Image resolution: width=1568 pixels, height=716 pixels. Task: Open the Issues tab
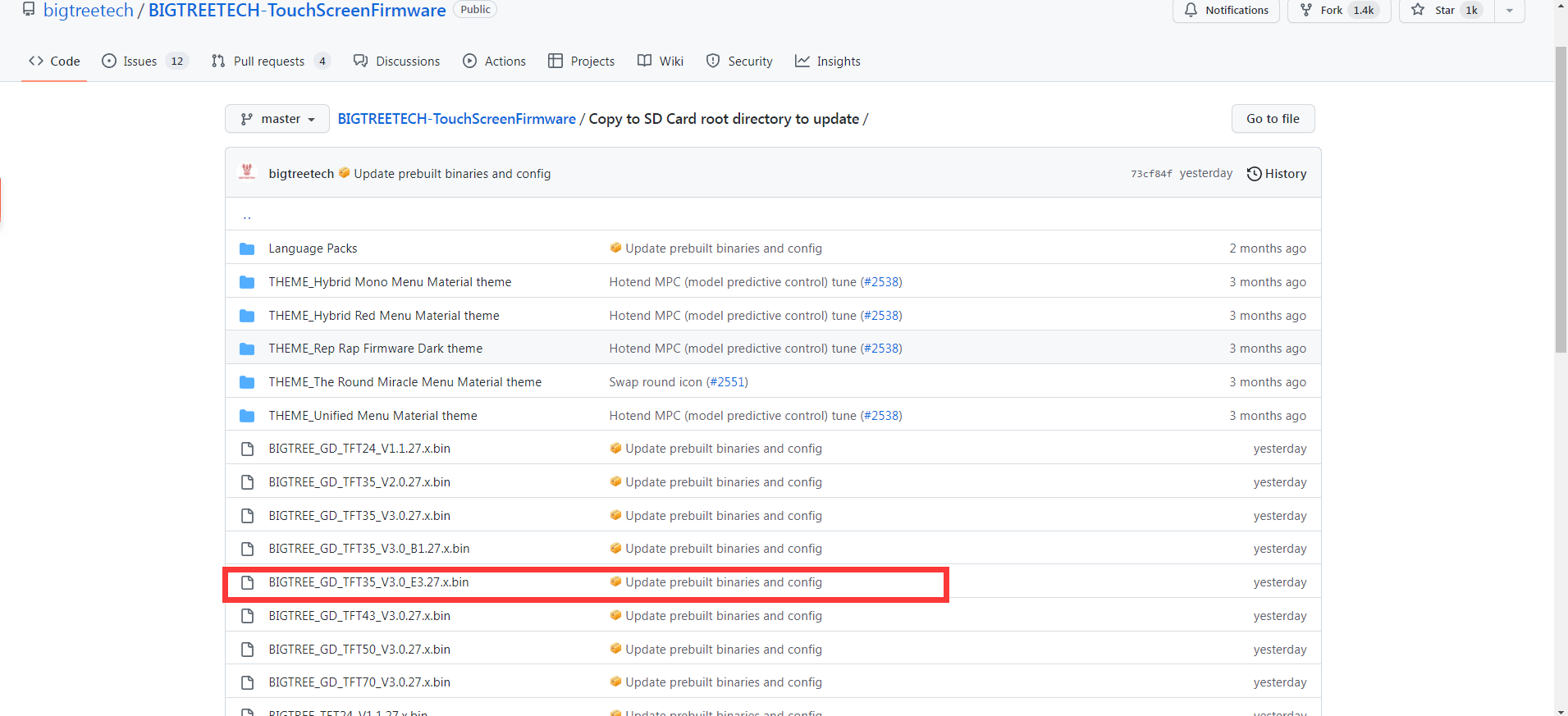tap(139, 62)
